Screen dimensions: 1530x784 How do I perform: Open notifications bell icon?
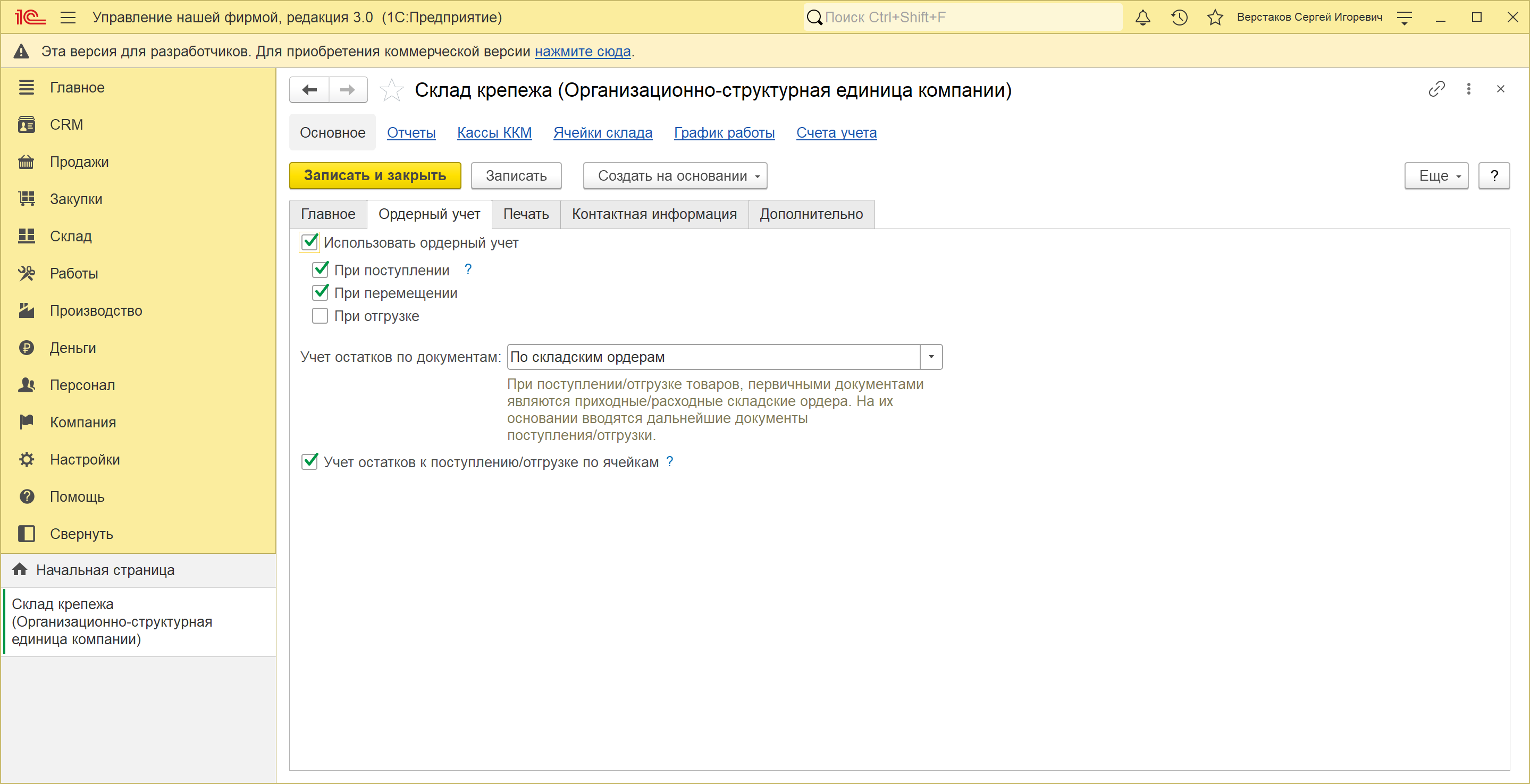tap(1143, 17)
